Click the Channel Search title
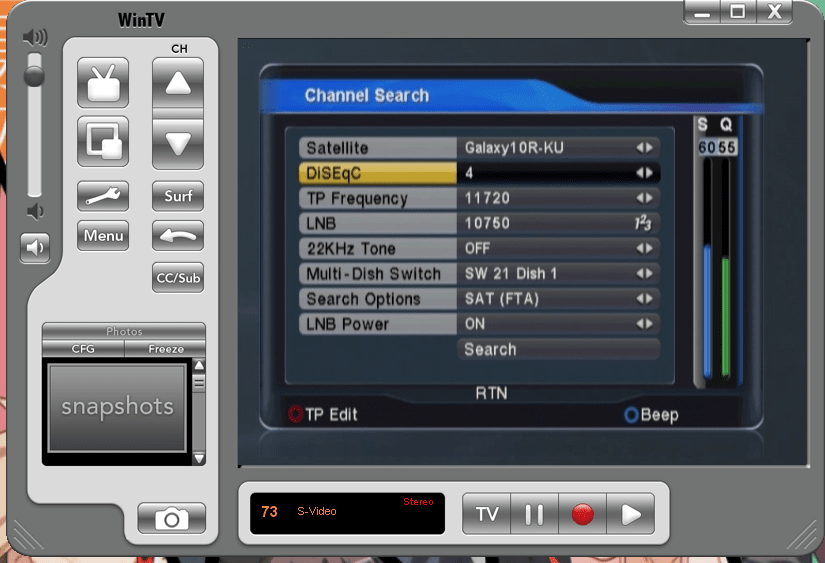 (x=367, y=96)
